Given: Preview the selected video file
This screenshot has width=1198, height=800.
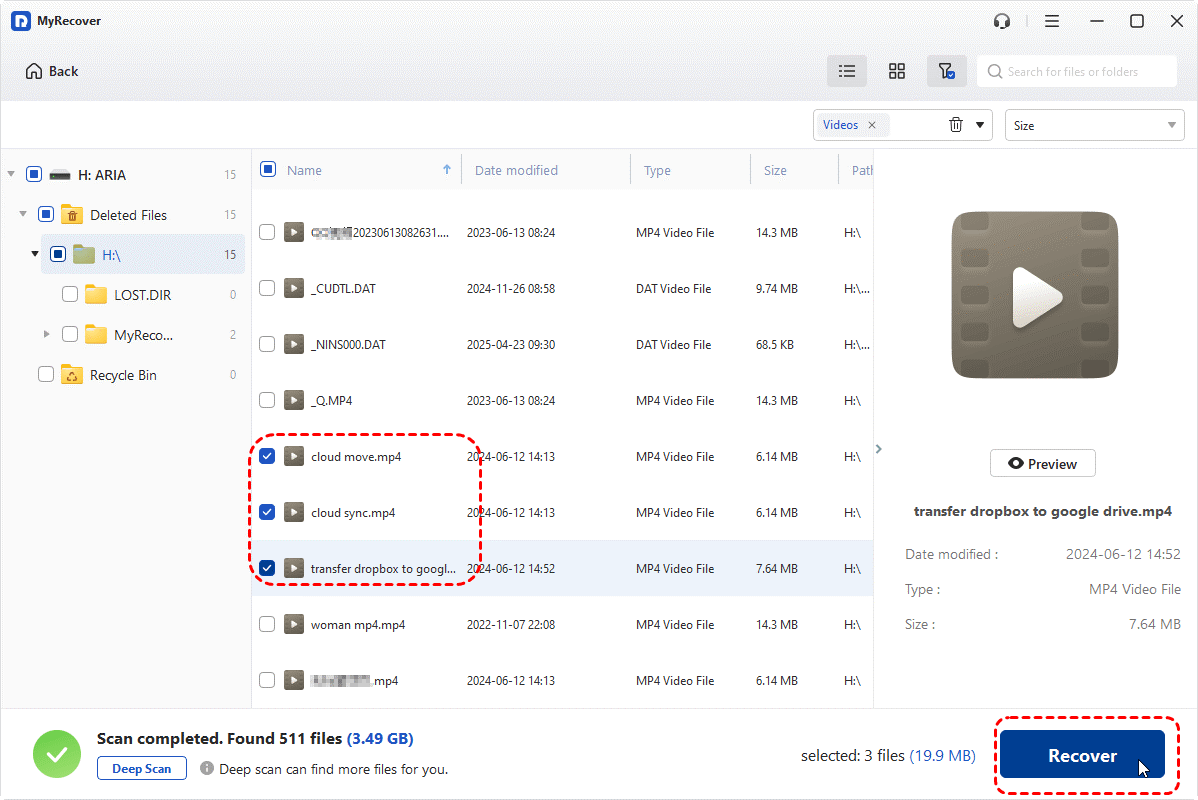Looking at the screenshot, I should 1042,464.
